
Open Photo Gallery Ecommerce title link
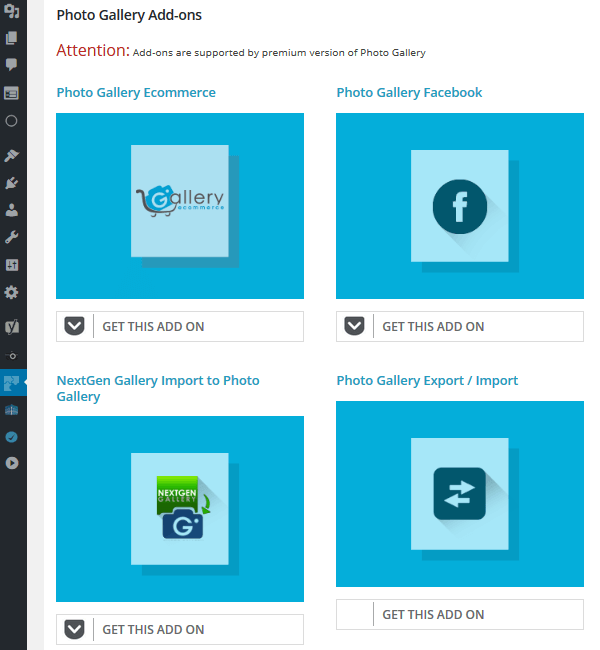(x=136, y=92)
